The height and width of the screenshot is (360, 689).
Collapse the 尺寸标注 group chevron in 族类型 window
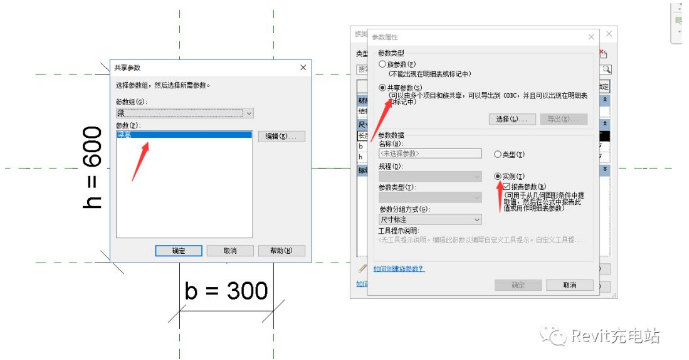pyautogui.click(x=605, y=124)
